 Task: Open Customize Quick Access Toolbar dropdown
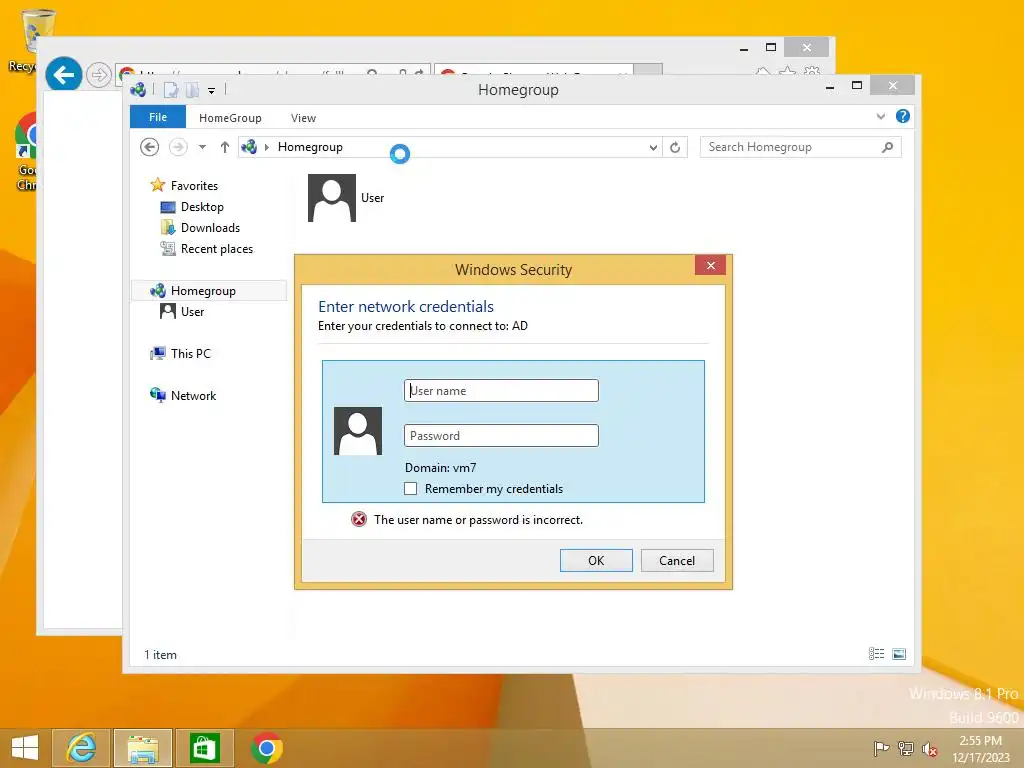212,91
